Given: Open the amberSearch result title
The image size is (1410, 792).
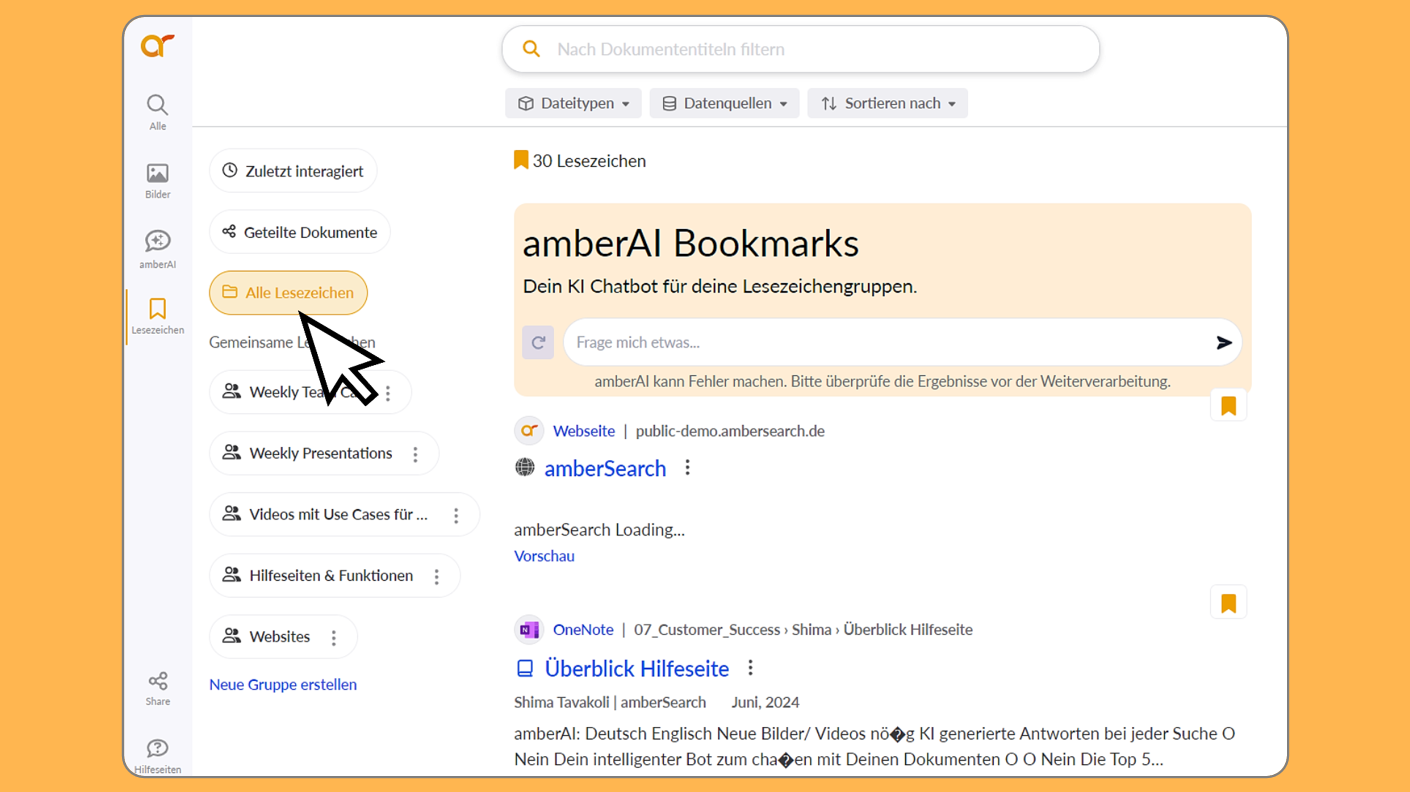Looking at the screenshot, I should 605,468.
